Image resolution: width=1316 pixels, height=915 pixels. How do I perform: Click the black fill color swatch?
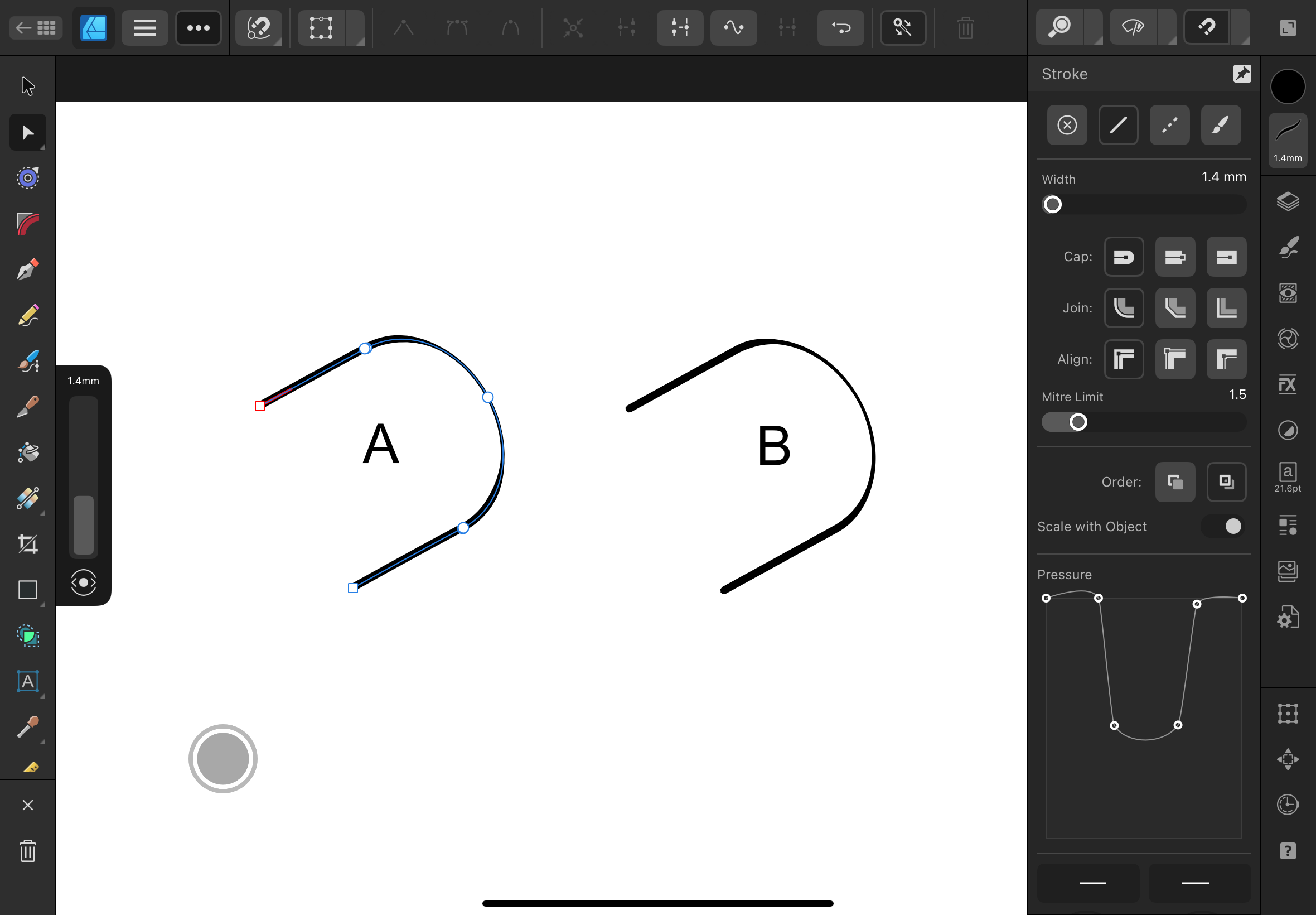tap(1288, 86)
